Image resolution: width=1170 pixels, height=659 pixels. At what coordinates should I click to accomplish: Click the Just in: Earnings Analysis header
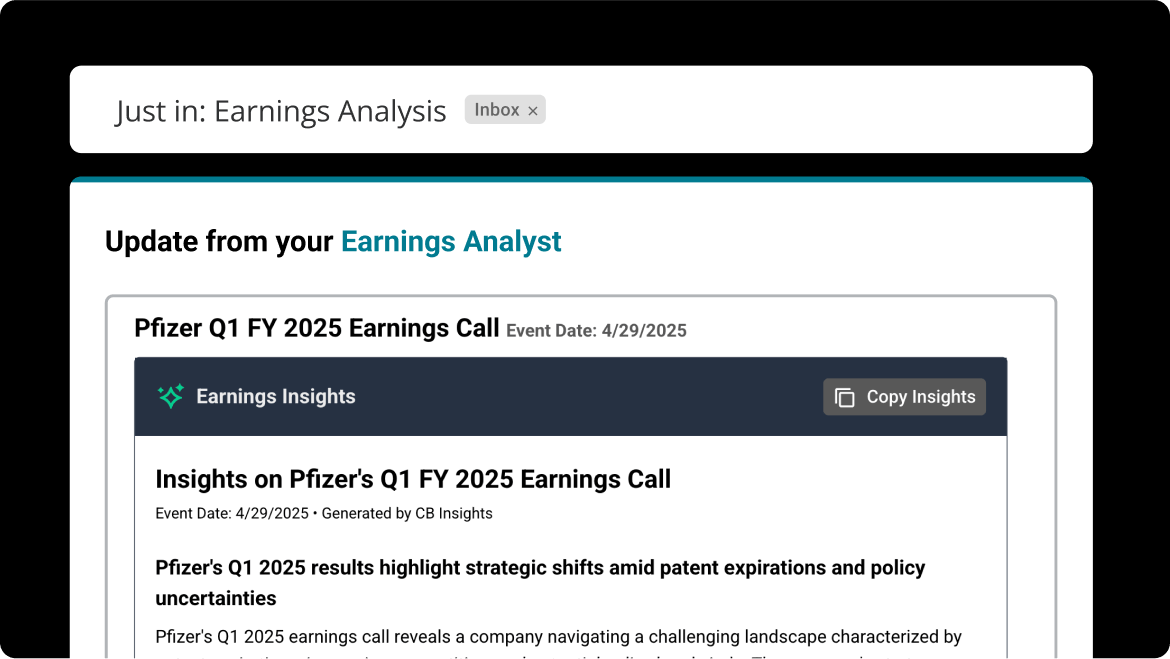tap(280, 111)
